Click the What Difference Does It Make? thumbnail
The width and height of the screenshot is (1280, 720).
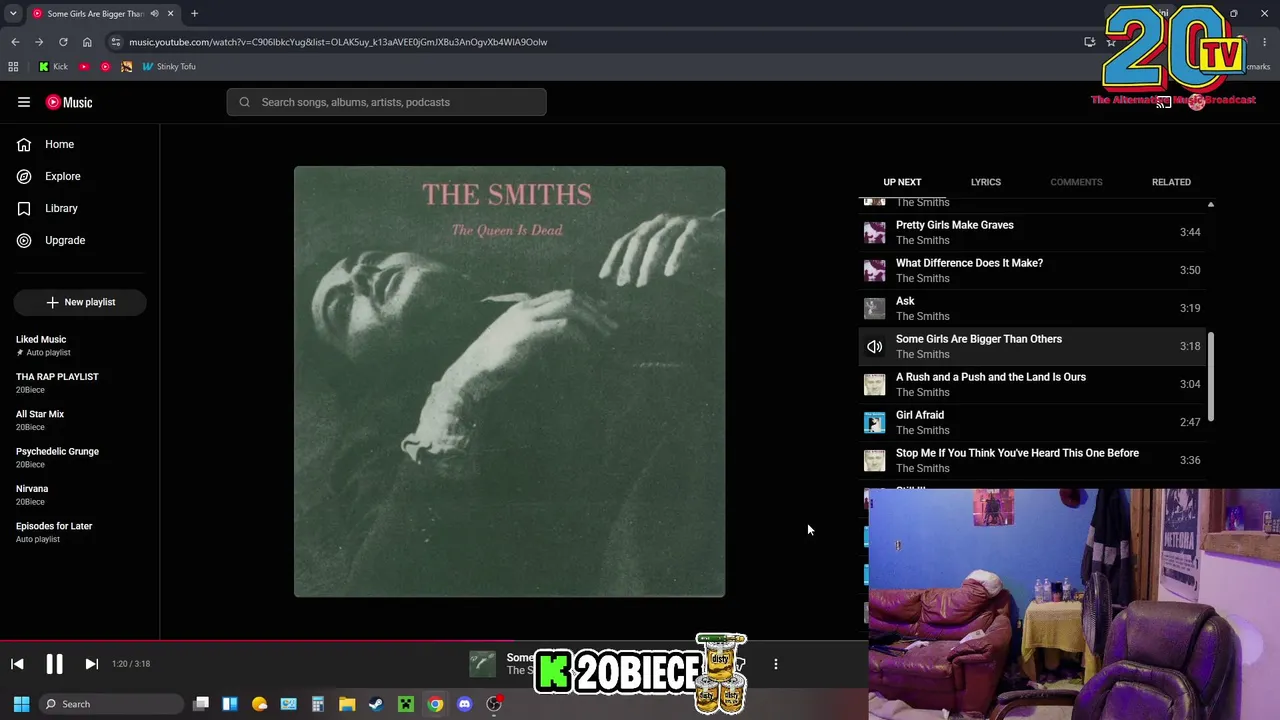[874, 270]
